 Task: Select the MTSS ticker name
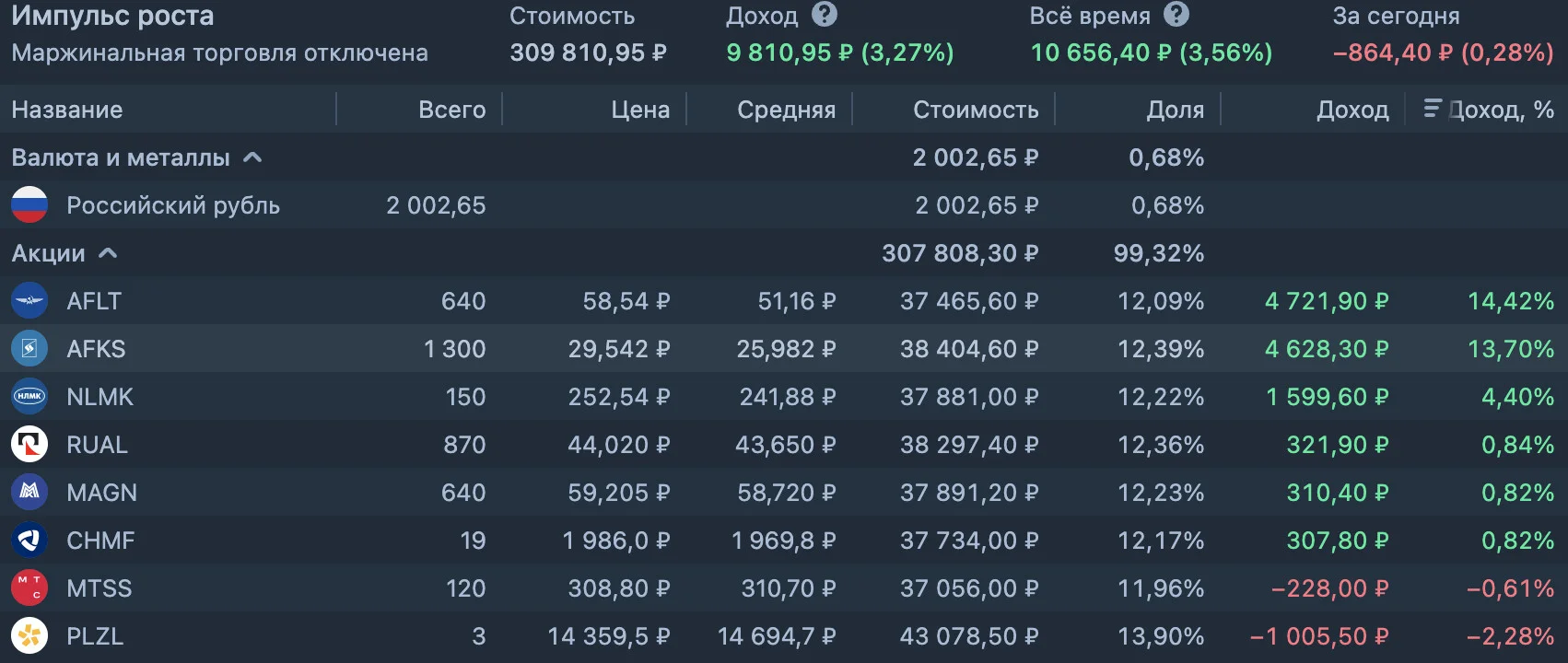99,588
